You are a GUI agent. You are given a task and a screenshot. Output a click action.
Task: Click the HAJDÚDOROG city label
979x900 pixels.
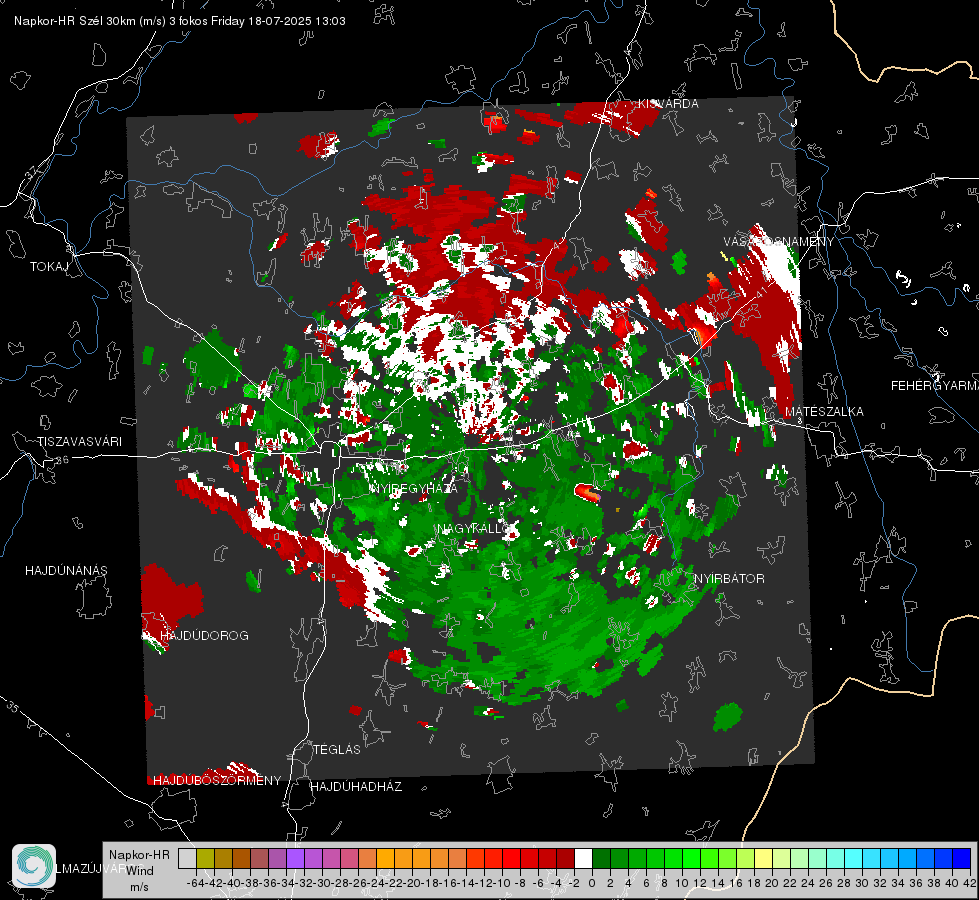(204, 636)
